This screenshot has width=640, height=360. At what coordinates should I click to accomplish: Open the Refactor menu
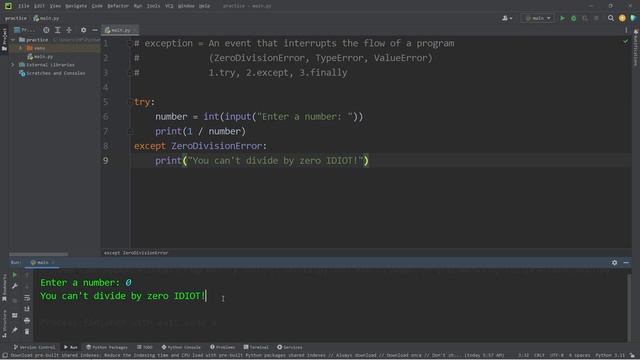118,6
